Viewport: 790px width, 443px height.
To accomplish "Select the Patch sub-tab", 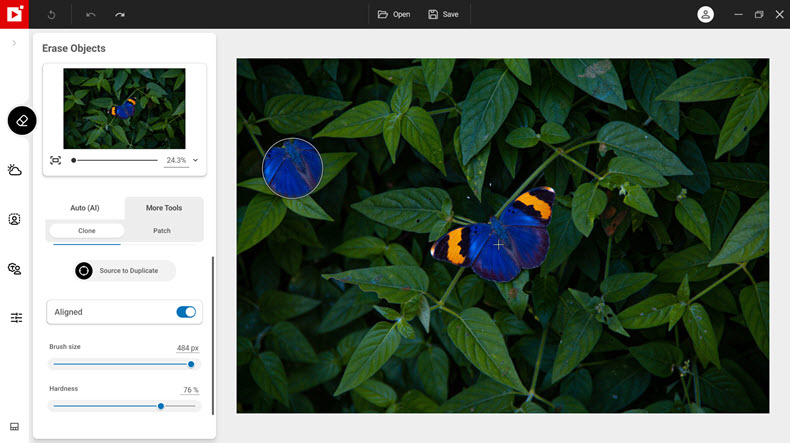I will pos(162,230).
